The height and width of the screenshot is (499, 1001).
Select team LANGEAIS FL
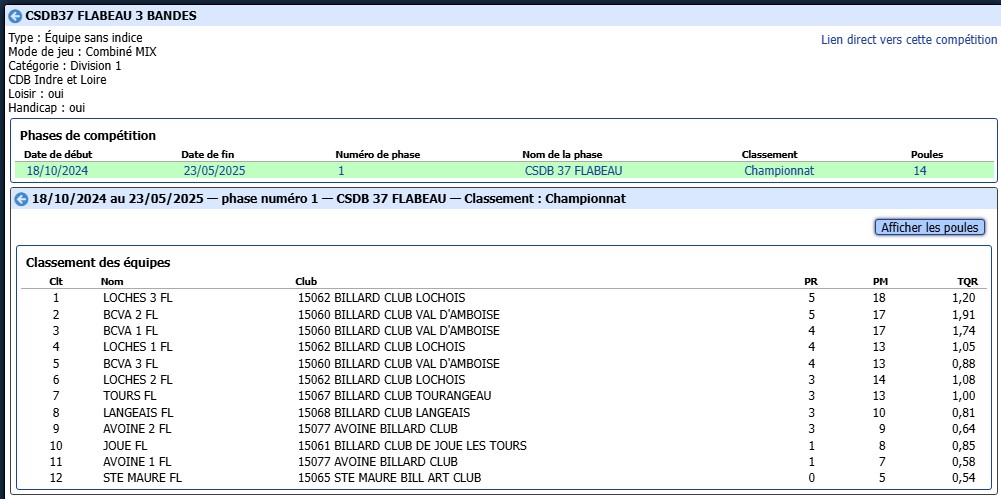pos(138,413)
